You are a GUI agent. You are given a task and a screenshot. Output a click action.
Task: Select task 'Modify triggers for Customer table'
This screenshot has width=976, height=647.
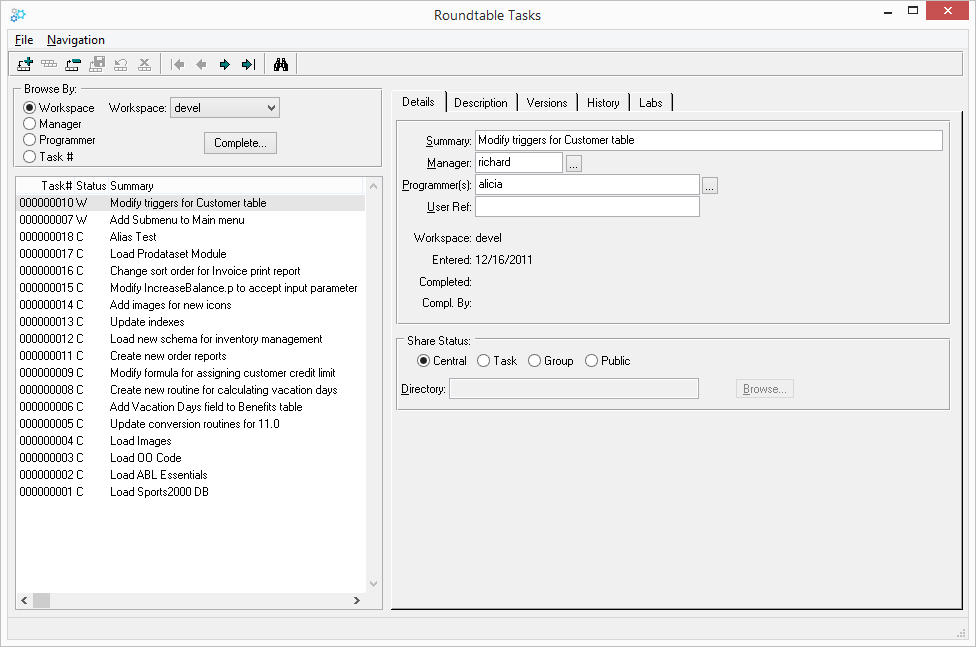(x=190, y=203)
